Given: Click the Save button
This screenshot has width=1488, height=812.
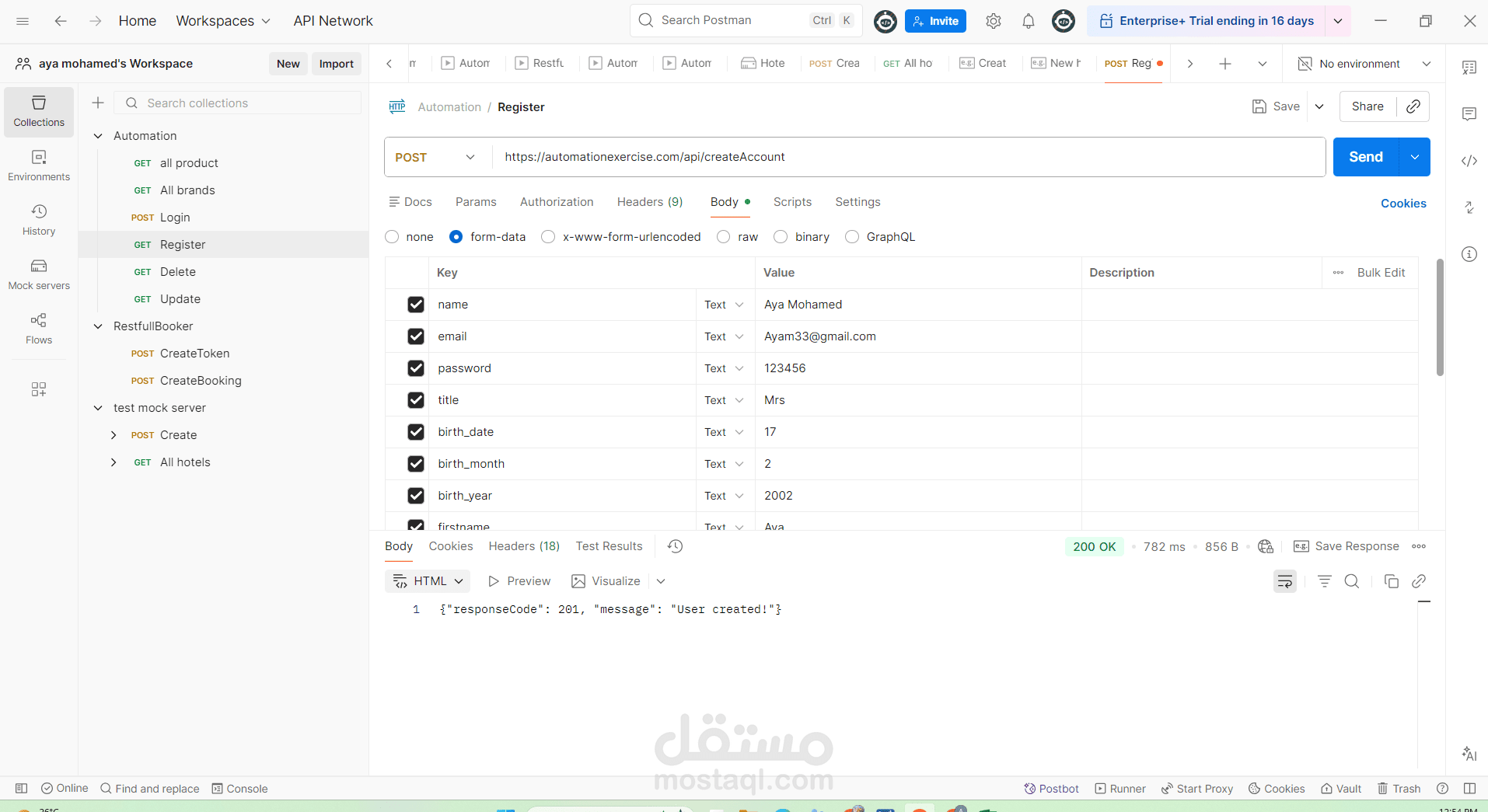Looking at the screenshot, I should pos(1276,106).
